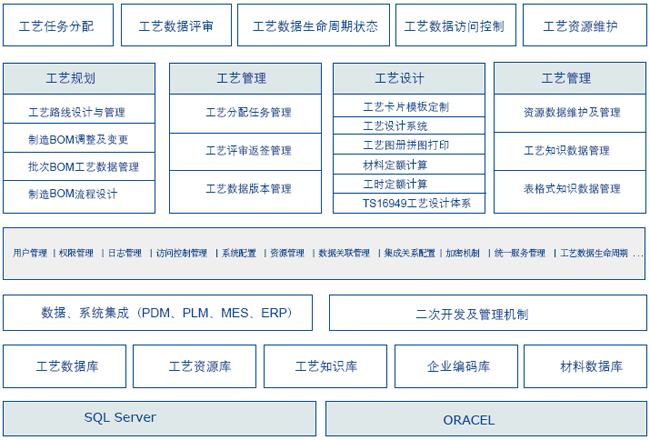Open 工艺路线设计与管理 item
650x440 pixels.
pos(79,112)
